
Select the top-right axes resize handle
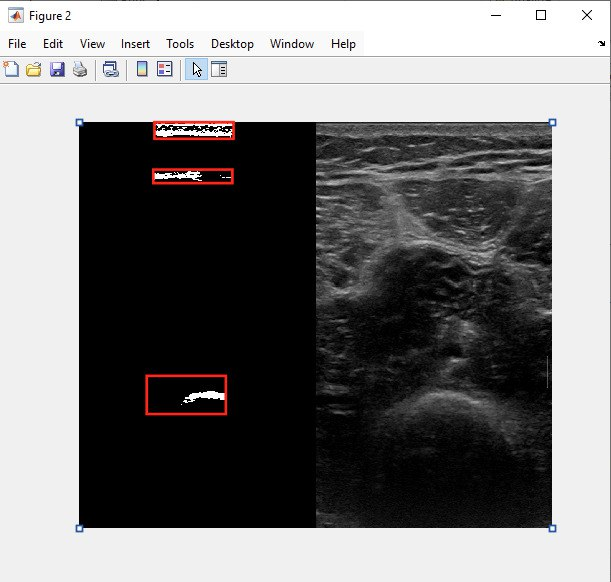coord(552,123)
